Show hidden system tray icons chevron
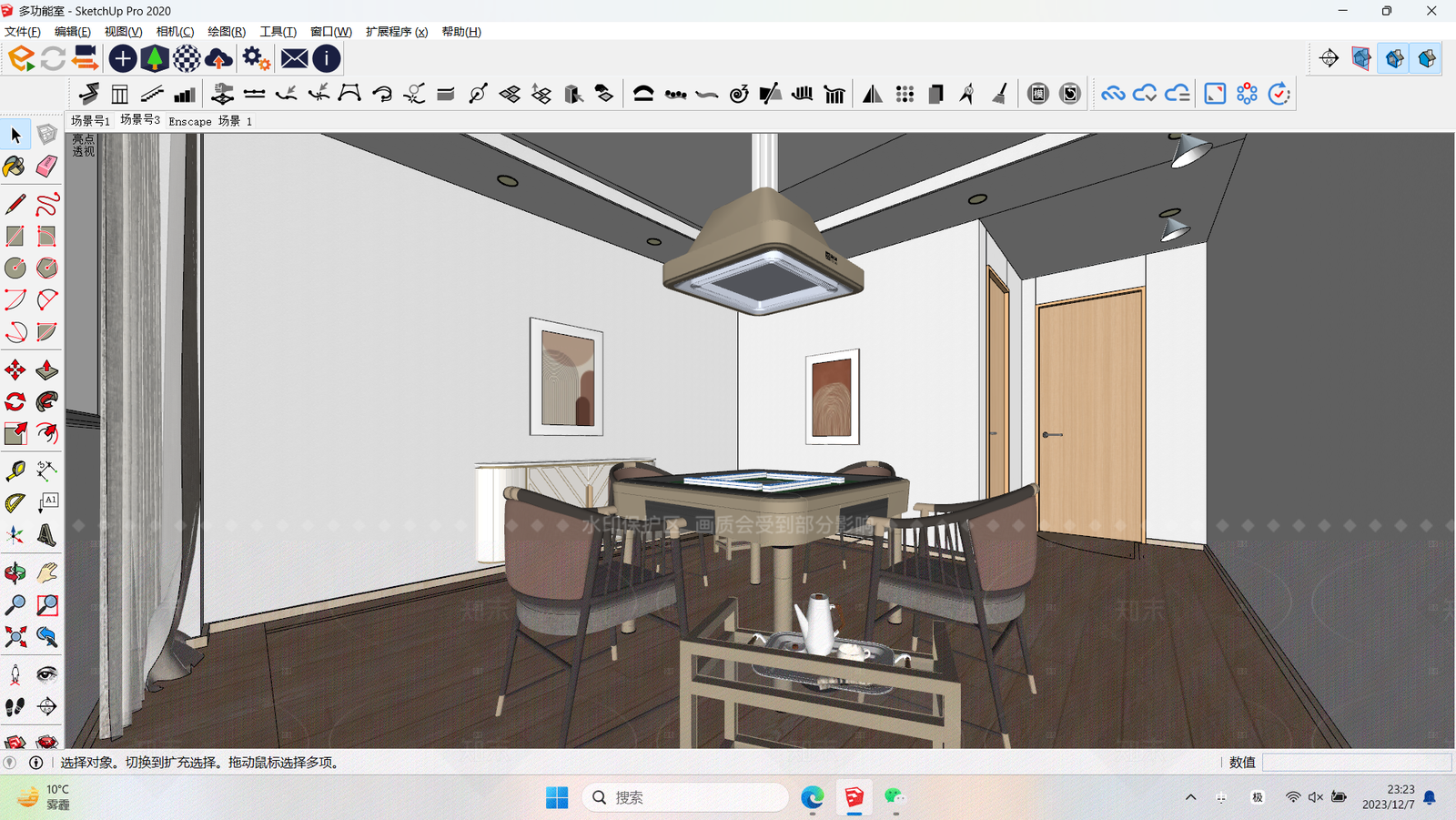Image resolution: width=1456 pixels, height=820 pixels. tap(1190, 797)
